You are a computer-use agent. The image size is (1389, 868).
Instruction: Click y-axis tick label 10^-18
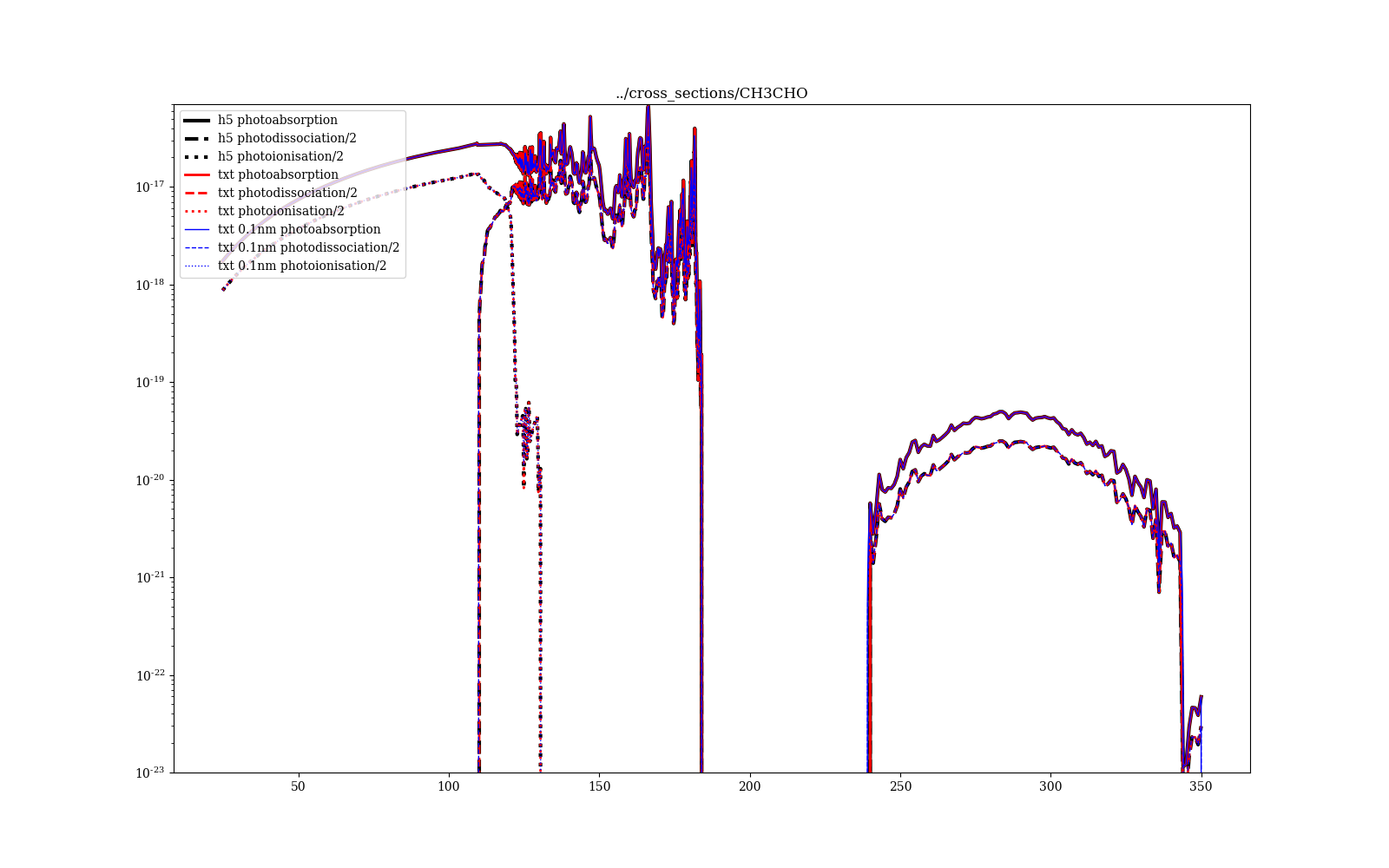(151, 284)
